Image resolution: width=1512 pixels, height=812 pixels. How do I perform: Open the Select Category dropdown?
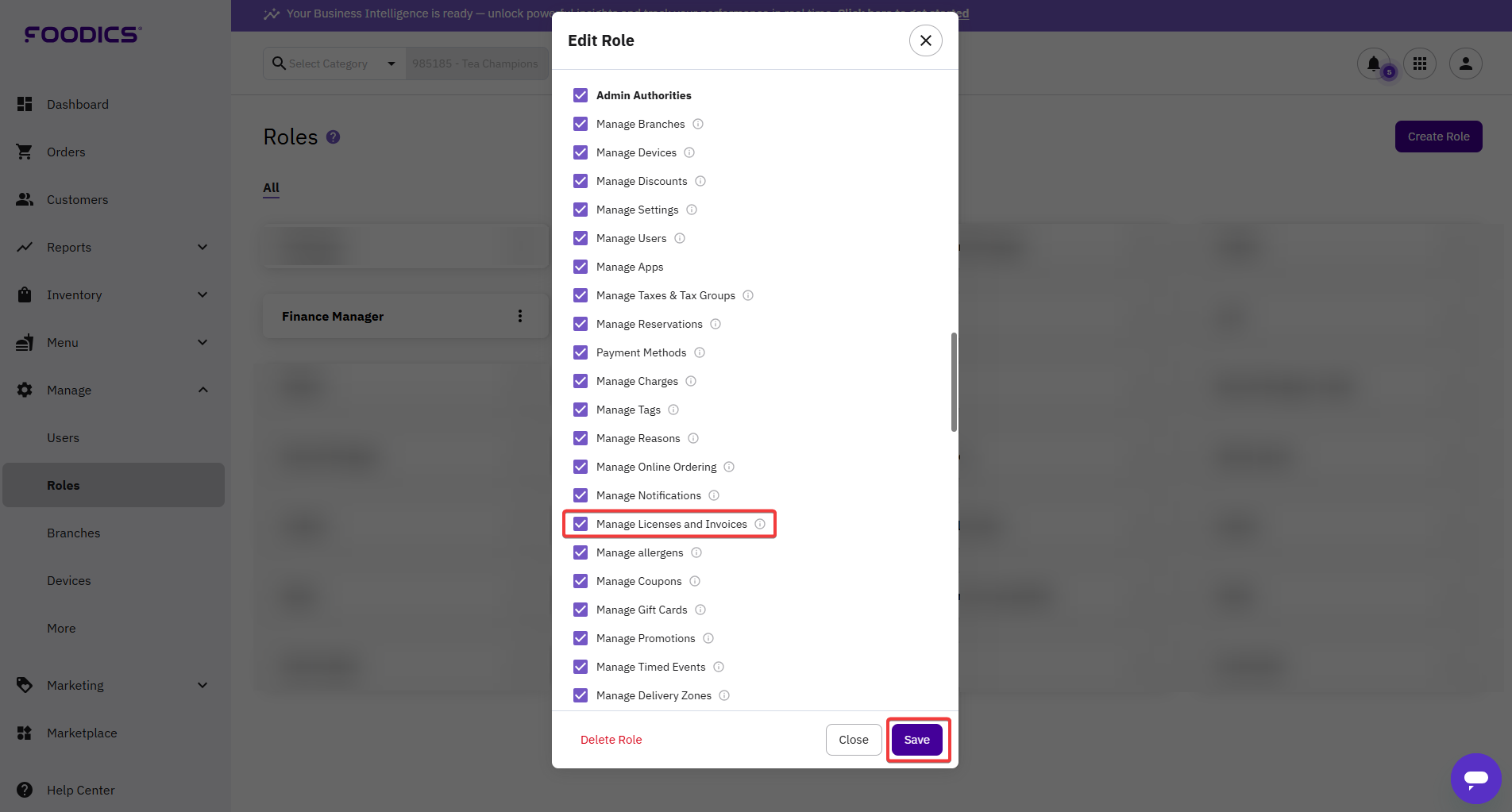point(334,63)
